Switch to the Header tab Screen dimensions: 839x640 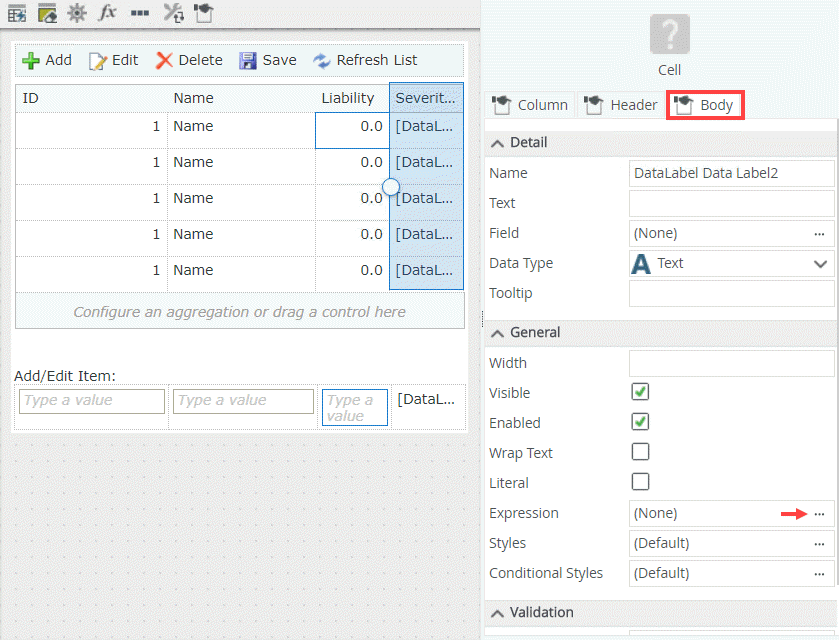coord(621,105)
